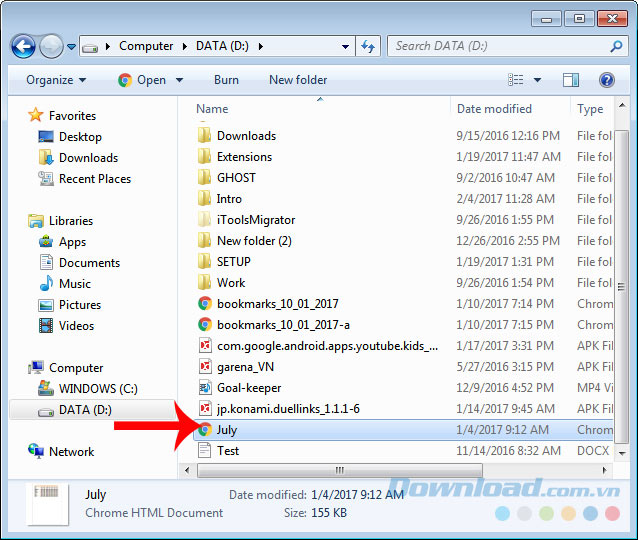The image size is (638, 540).
Task: Click the Refresh button beside the address bar
Action: pos(368,46)
